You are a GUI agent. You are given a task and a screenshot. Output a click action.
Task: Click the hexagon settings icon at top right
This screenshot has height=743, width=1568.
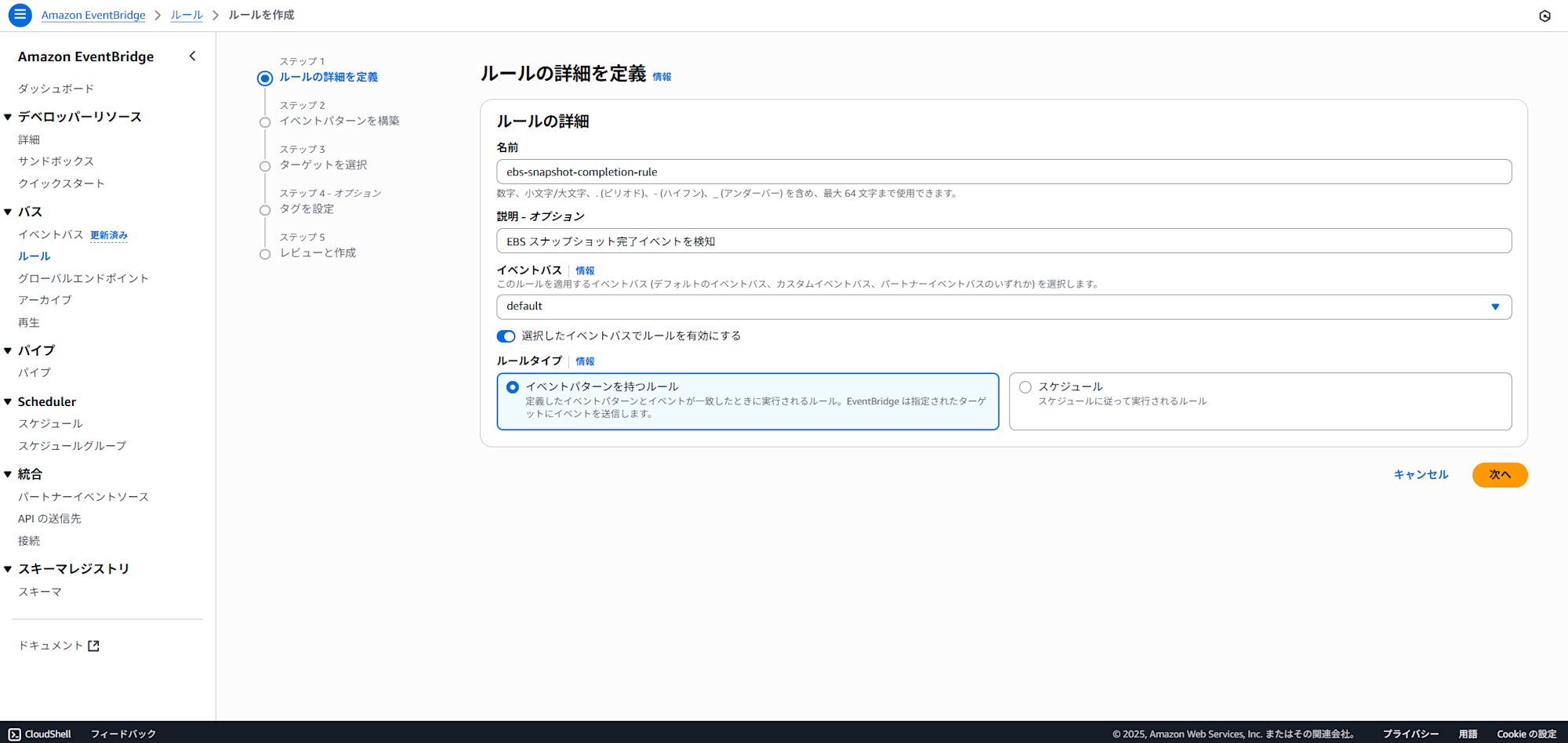coord(1544,16)
